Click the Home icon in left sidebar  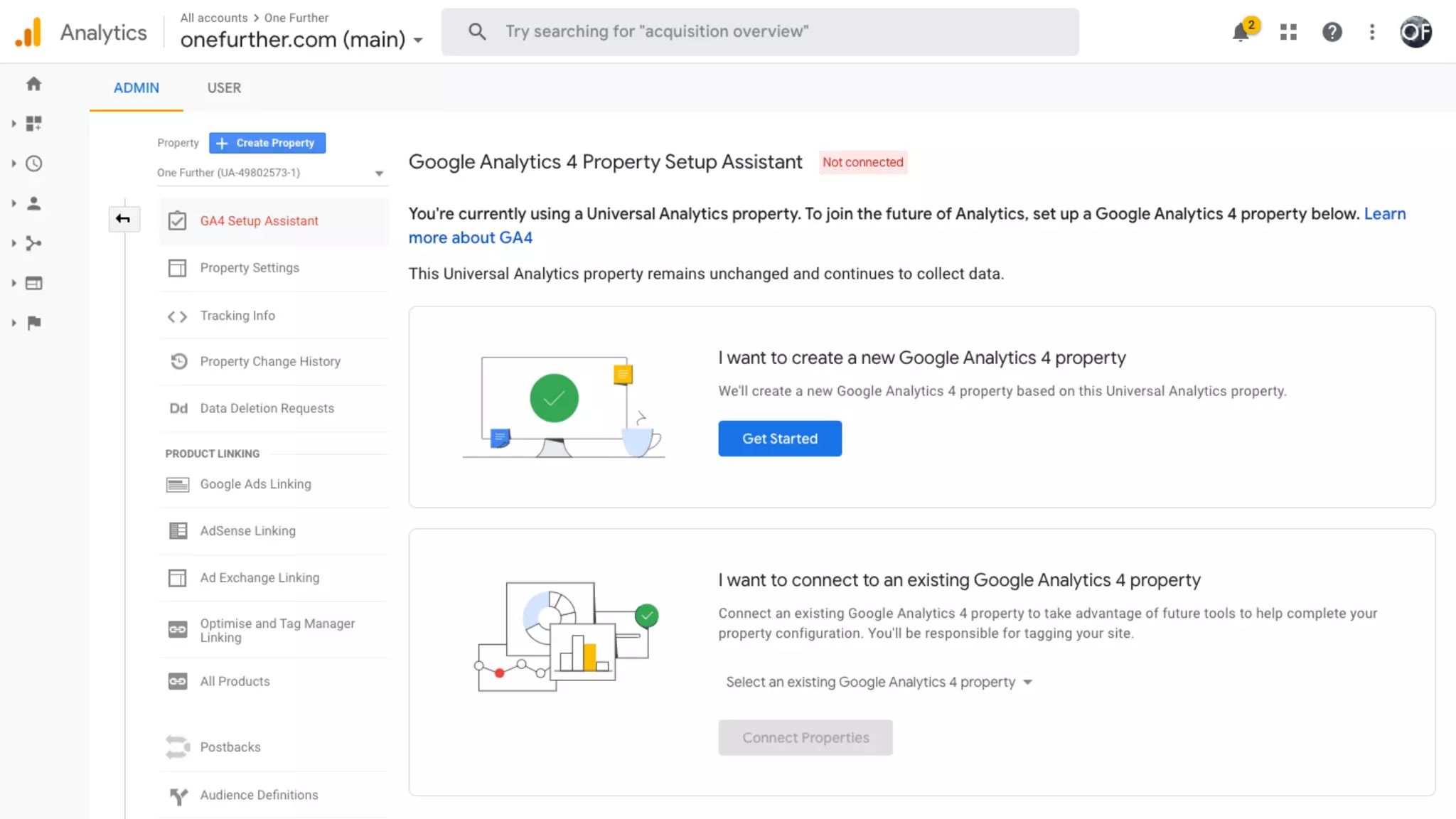pos(33,84)
